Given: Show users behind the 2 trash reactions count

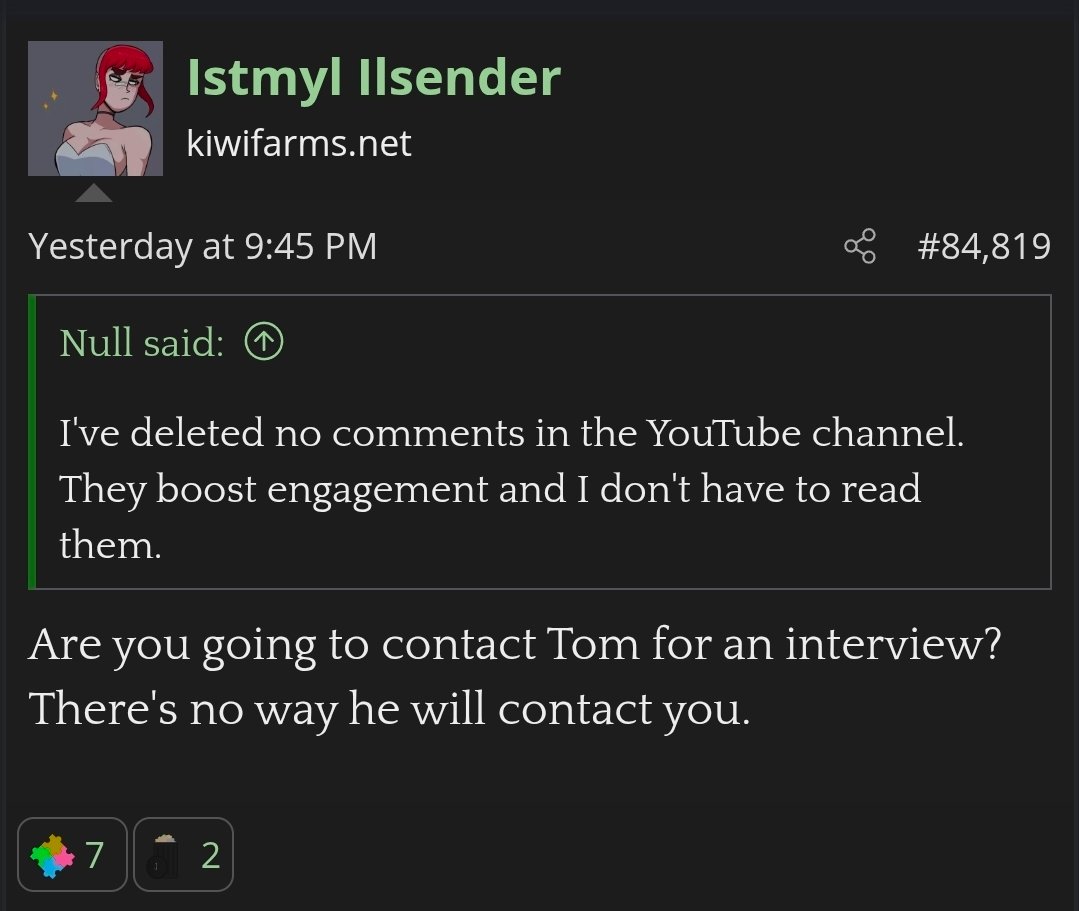Looking at the screenshot, I should (210, 856).
